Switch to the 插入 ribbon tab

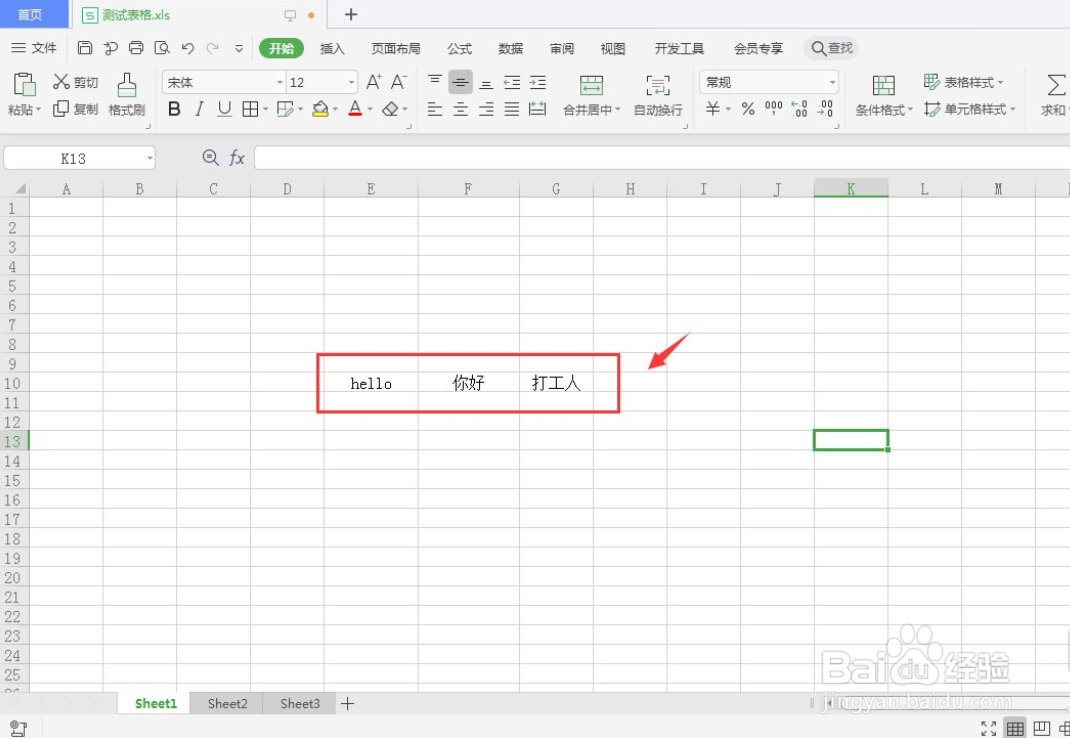332,47
